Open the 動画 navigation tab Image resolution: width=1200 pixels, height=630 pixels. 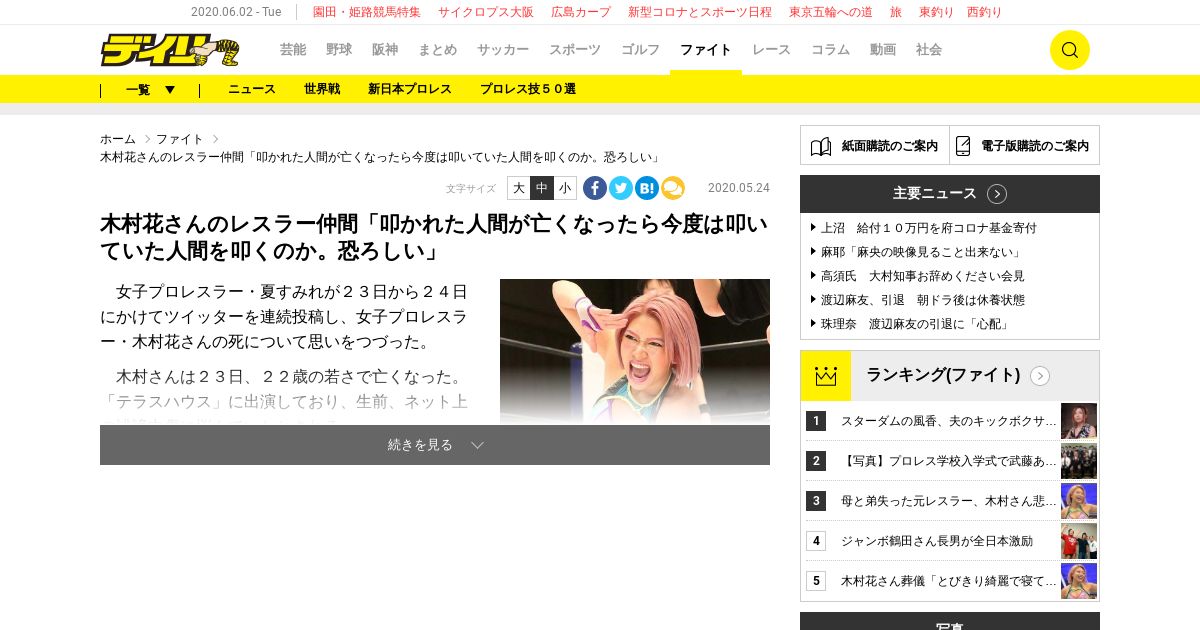tap(883, 50)
